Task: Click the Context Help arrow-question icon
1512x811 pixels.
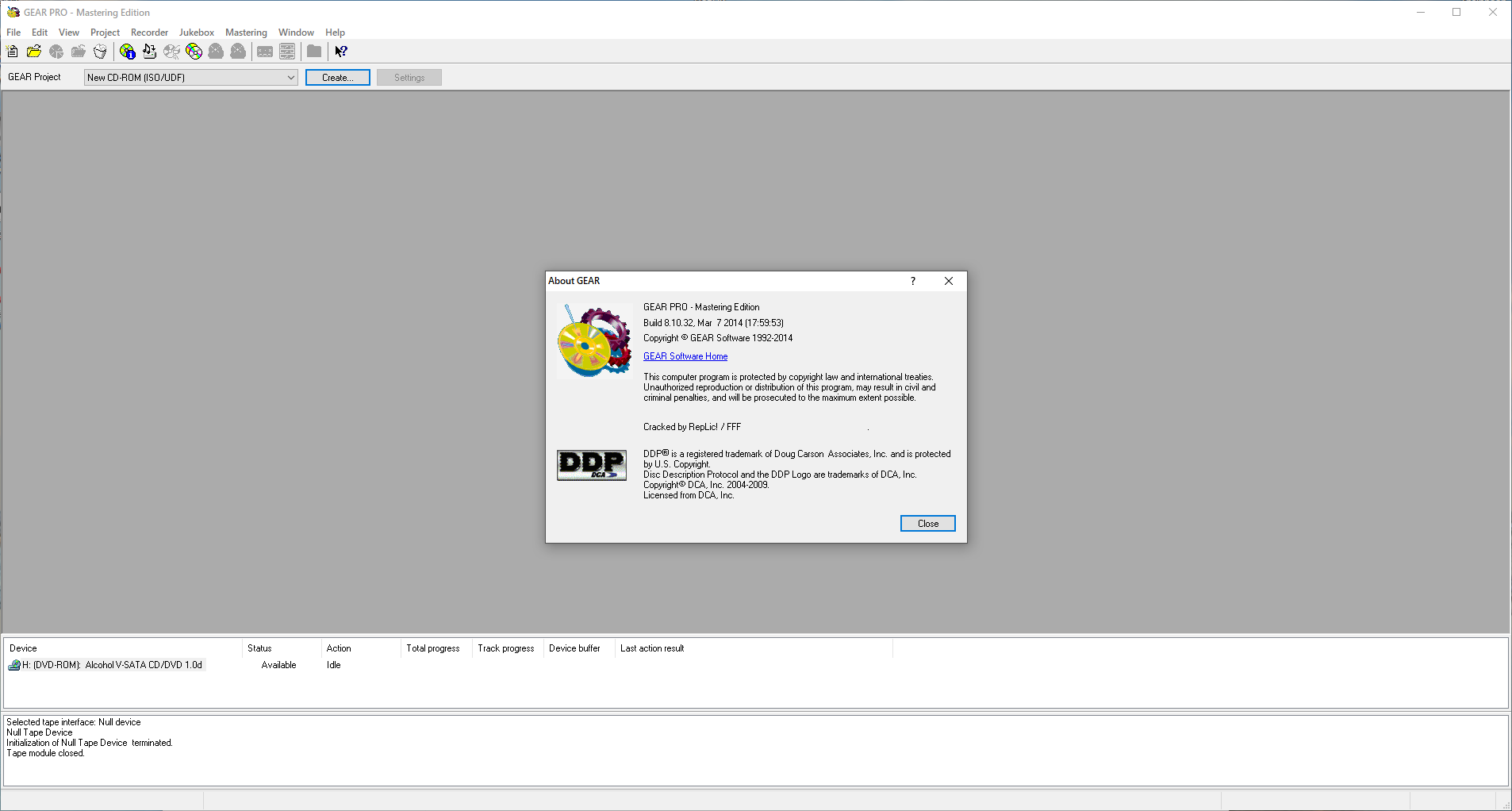Action: tap(341, 52)
